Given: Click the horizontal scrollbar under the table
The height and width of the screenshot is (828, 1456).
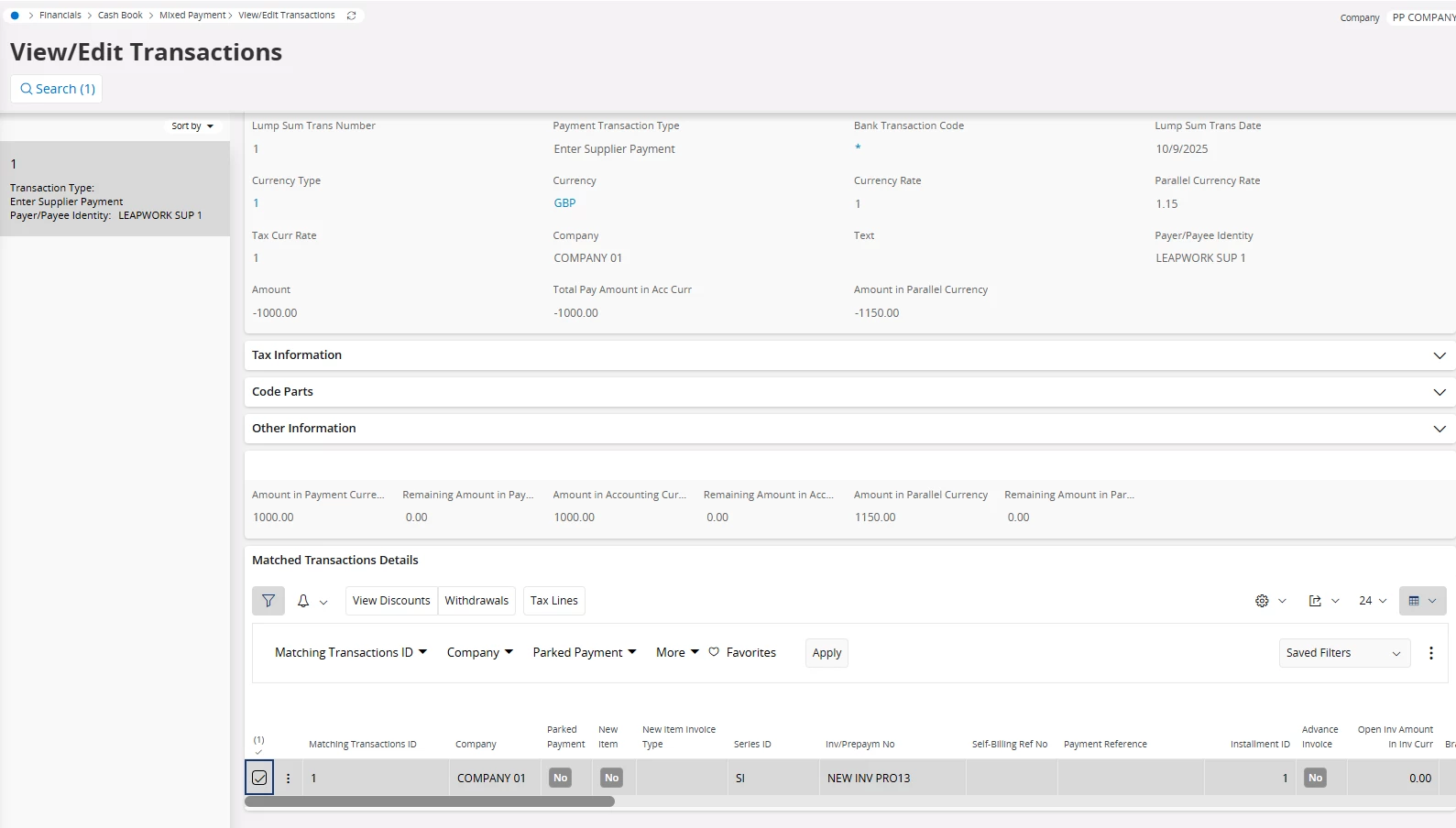Looking at the screenshot, I should [430, 801].
